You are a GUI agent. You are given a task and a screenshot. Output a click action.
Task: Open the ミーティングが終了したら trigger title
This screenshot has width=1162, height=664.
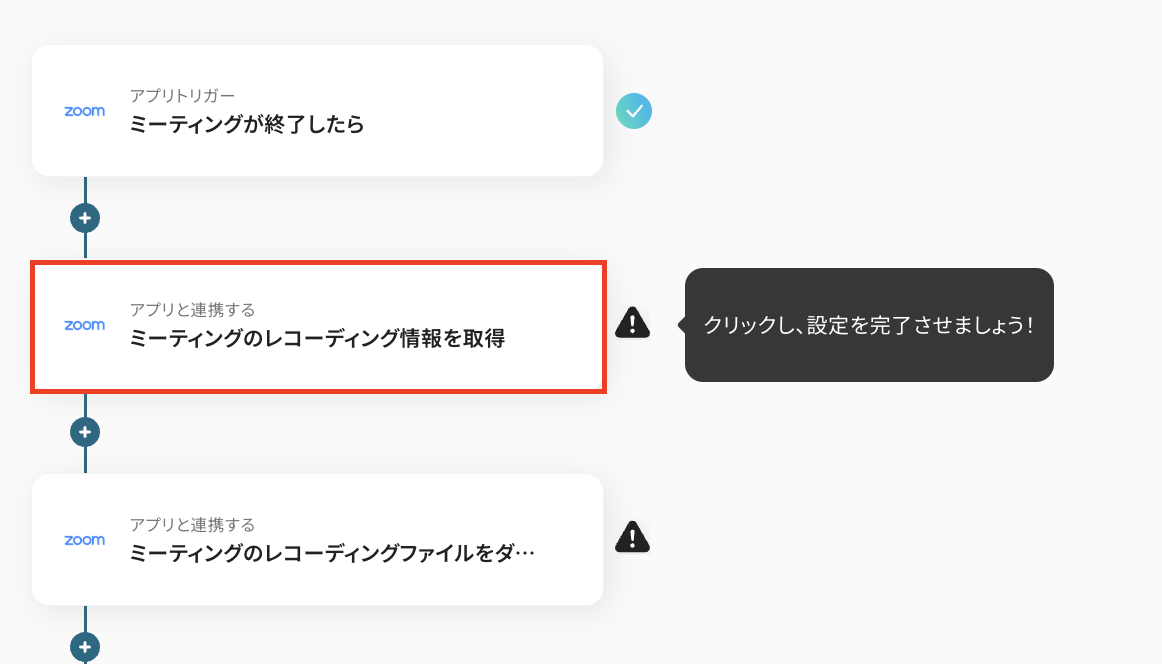[x=246, y=125]
